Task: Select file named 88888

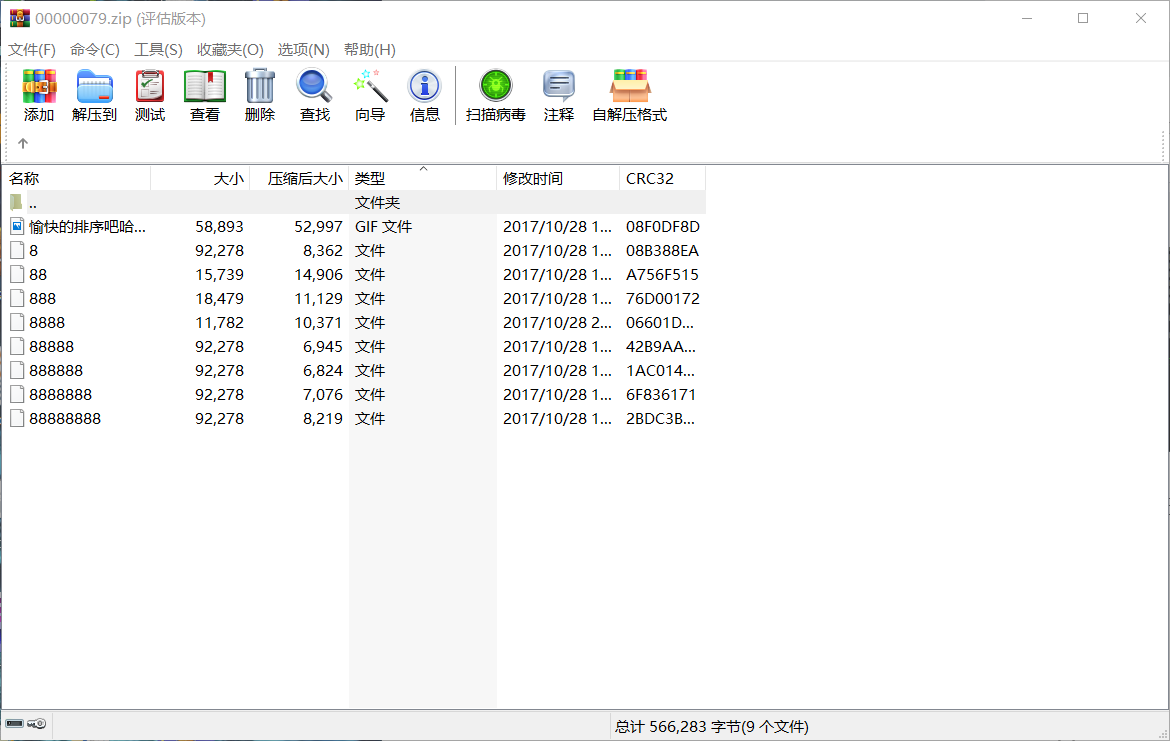Action: 51,346
